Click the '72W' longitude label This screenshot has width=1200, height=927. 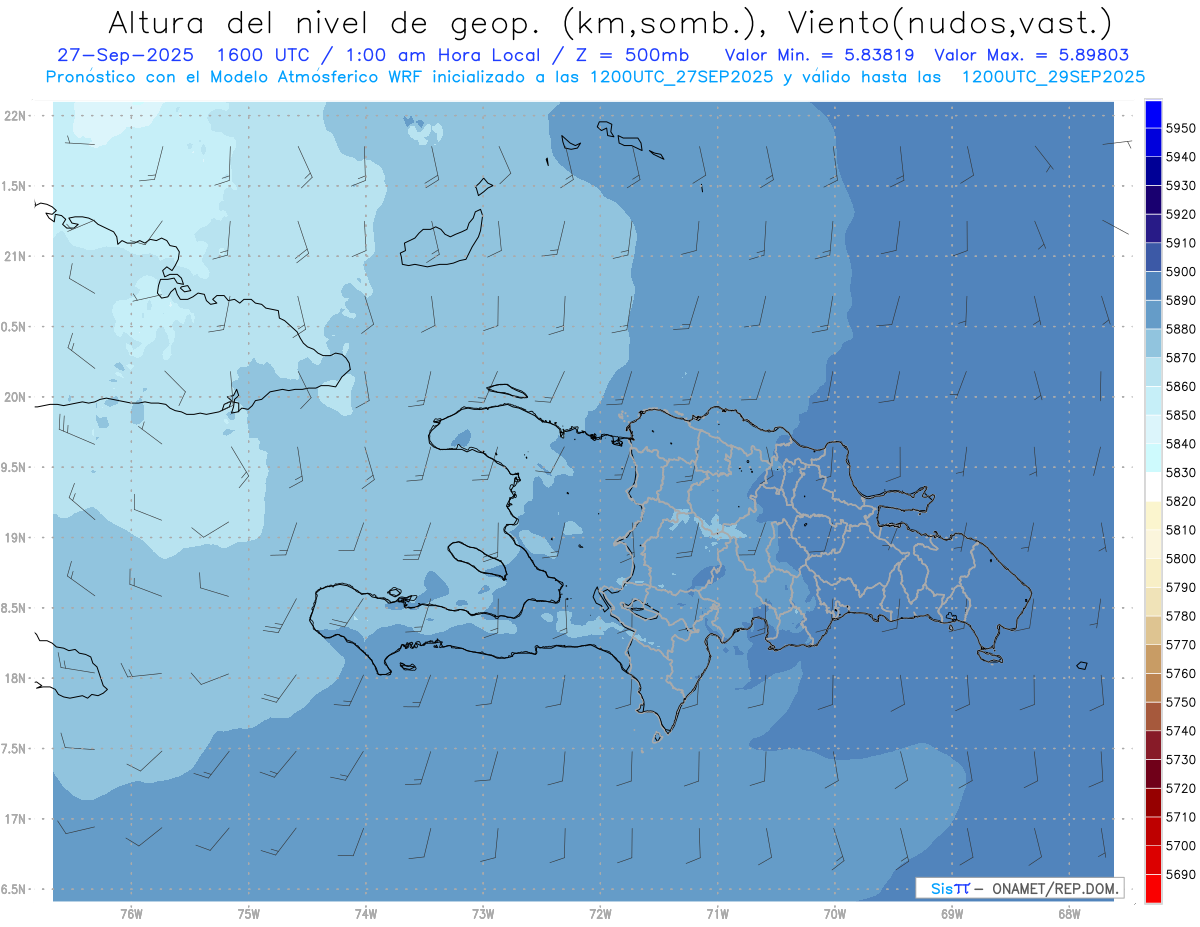600,913
